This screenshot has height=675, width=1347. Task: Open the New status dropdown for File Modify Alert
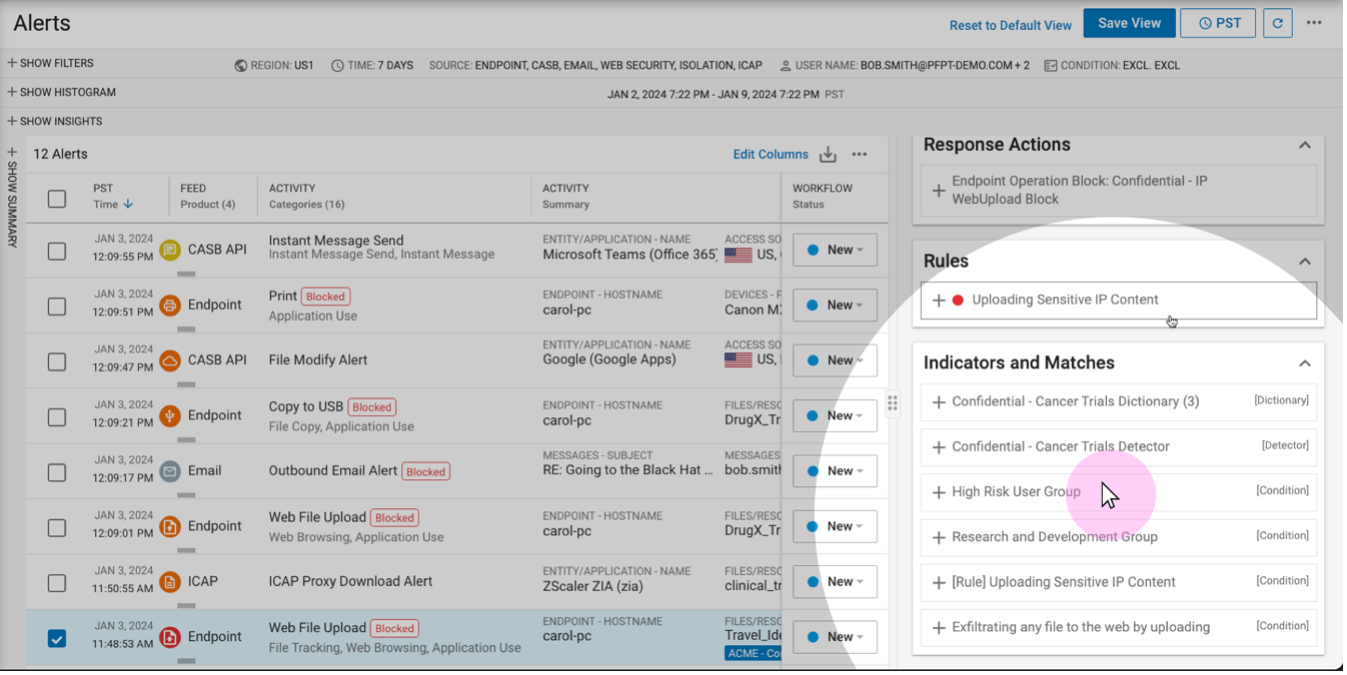pyautogui.click(x=835, y=360)
